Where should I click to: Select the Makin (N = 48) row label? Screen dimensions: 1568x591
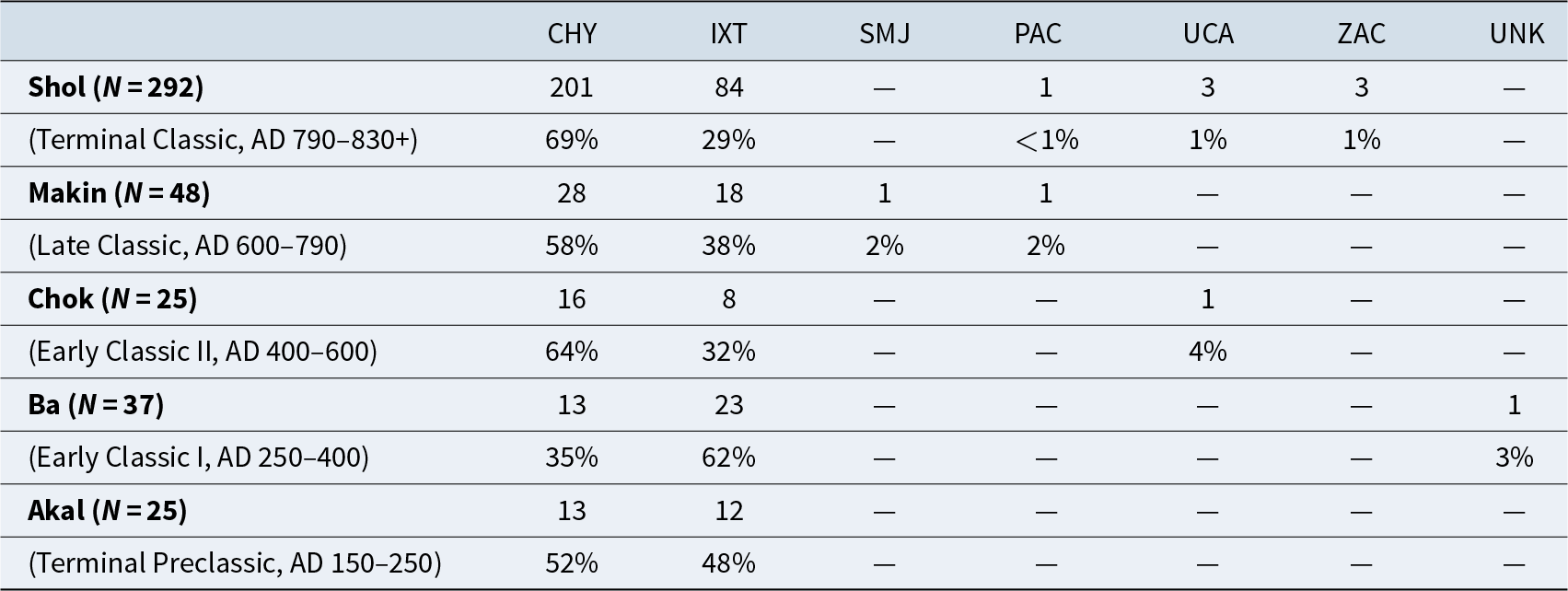click(119, 193)
